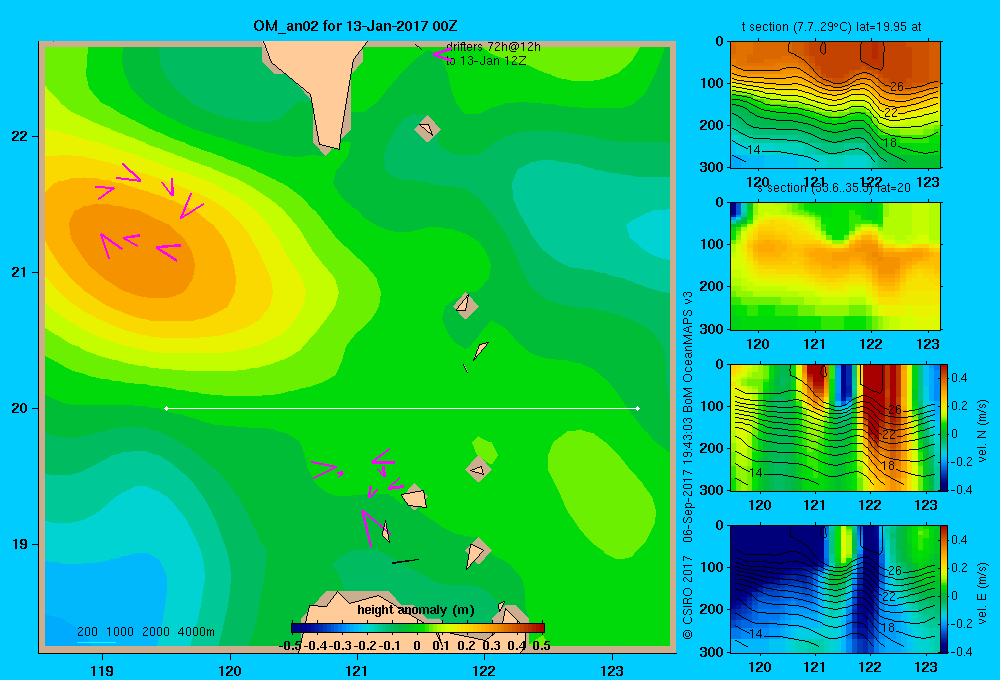This screenshot has height=680, width=1000.
Task: Click the western endpoint of the white transect line
Action: [166, 408]
